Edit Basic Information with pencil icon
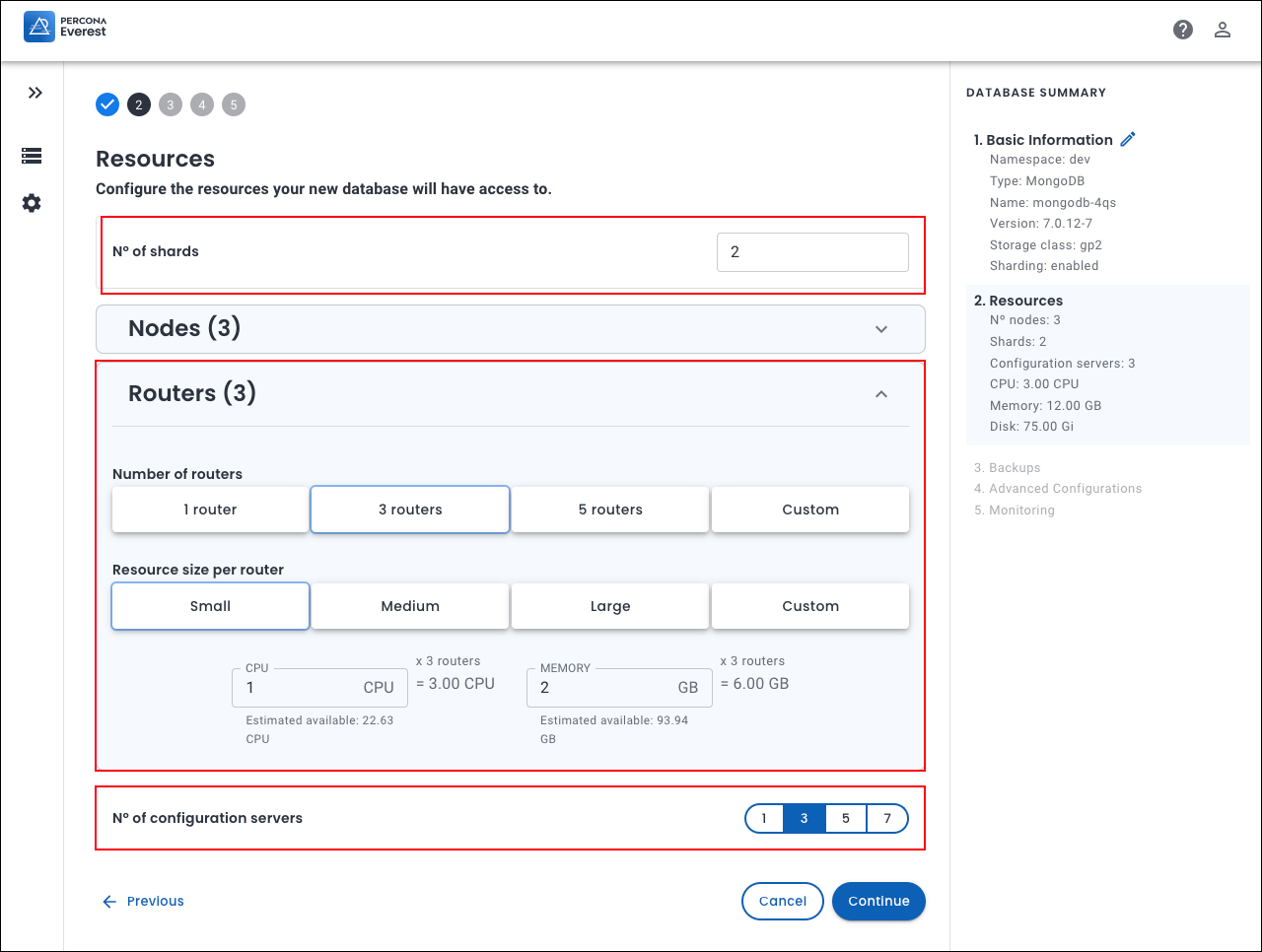Screen dimensions: 1262x952 pyautogui.click(x=1128, y=139)
